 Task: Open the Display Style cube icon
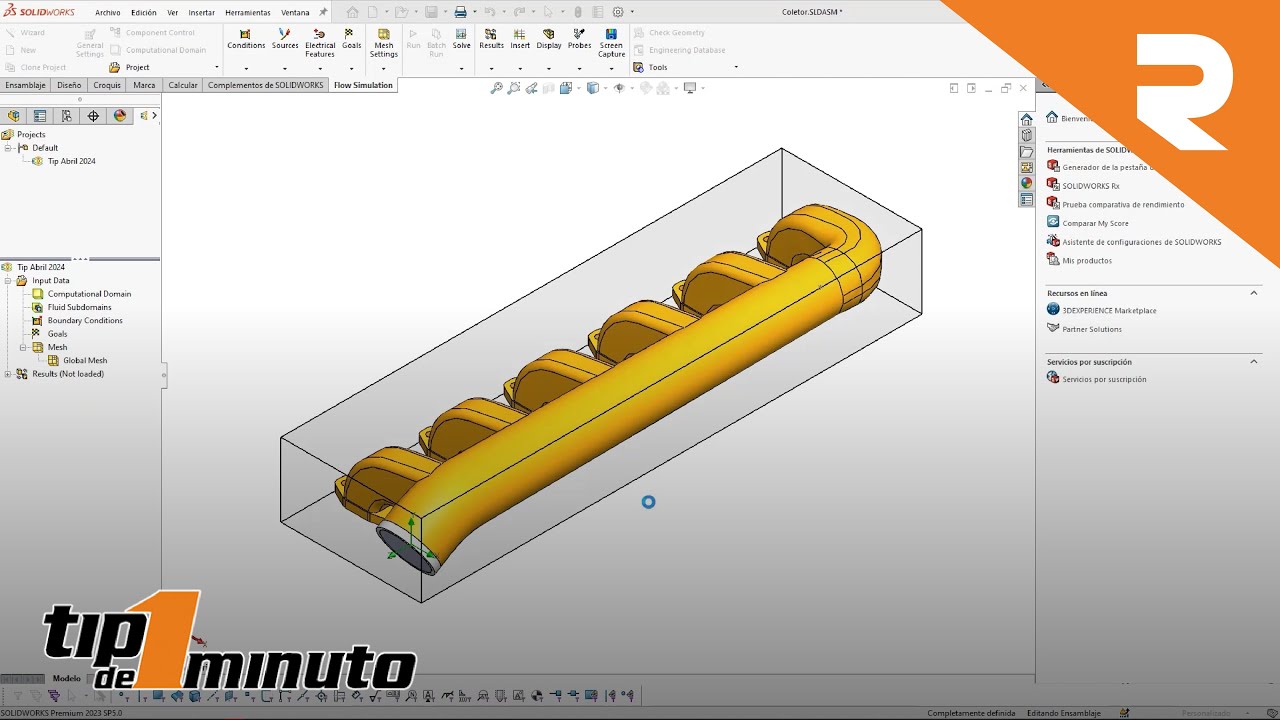pyautogui.click(x=593, y=88)
